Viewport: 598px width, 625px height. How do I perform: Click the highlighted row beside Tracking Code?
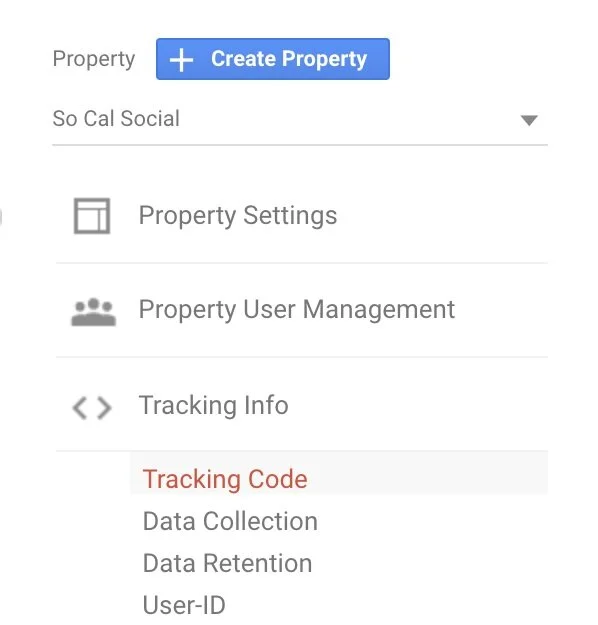pyautogui.click(x=339, y=473)
